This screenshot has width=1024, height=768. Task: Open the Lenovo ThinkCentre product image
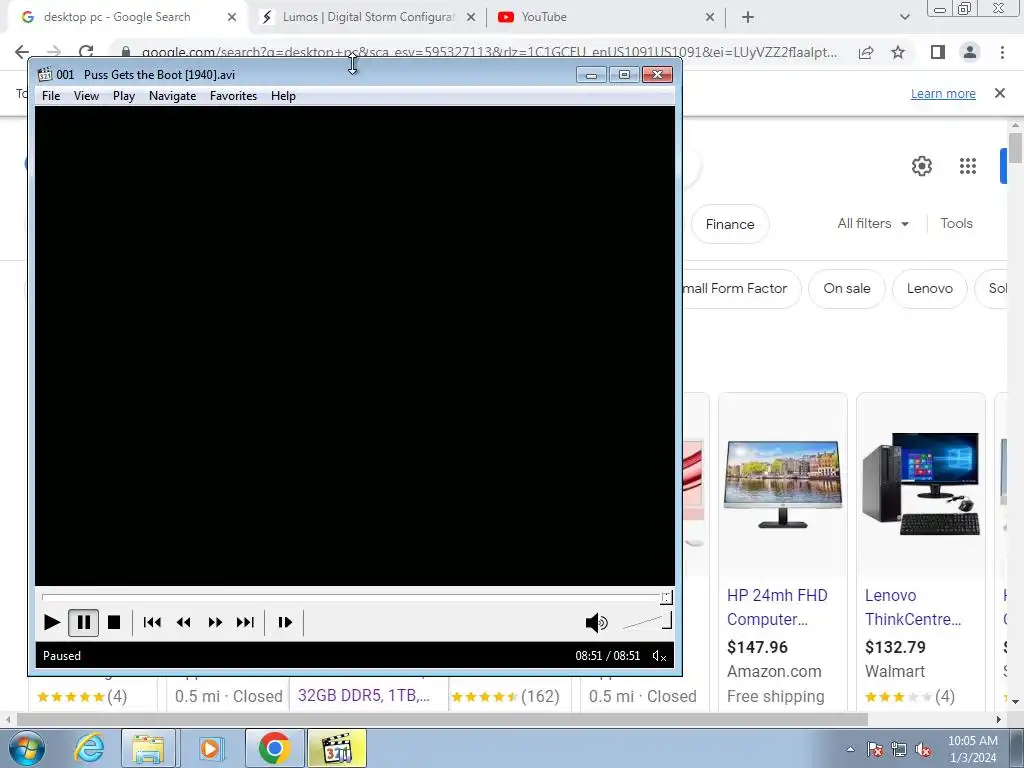click(x=921, y=484)
